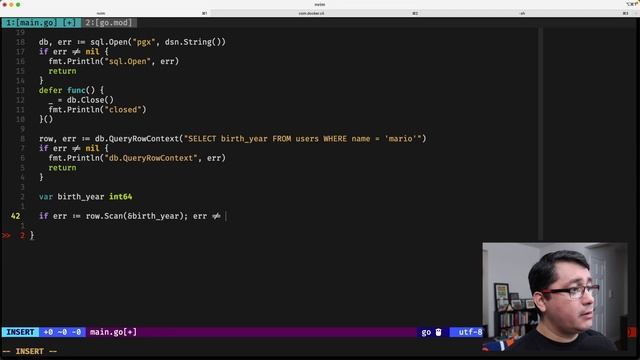Click the -- INSERT -- message in the command line
The image size is (640, 360).
[x=29, y=351]
